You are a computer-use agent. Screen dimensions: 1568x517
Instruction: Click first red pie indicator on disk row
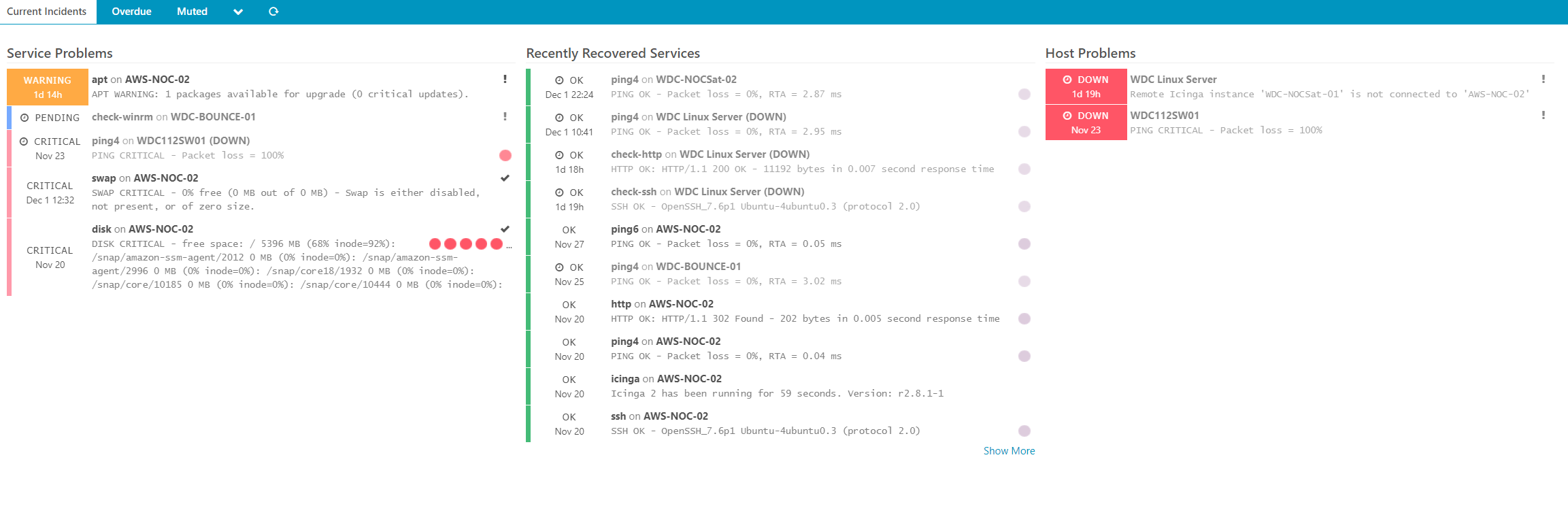point(435,244)
